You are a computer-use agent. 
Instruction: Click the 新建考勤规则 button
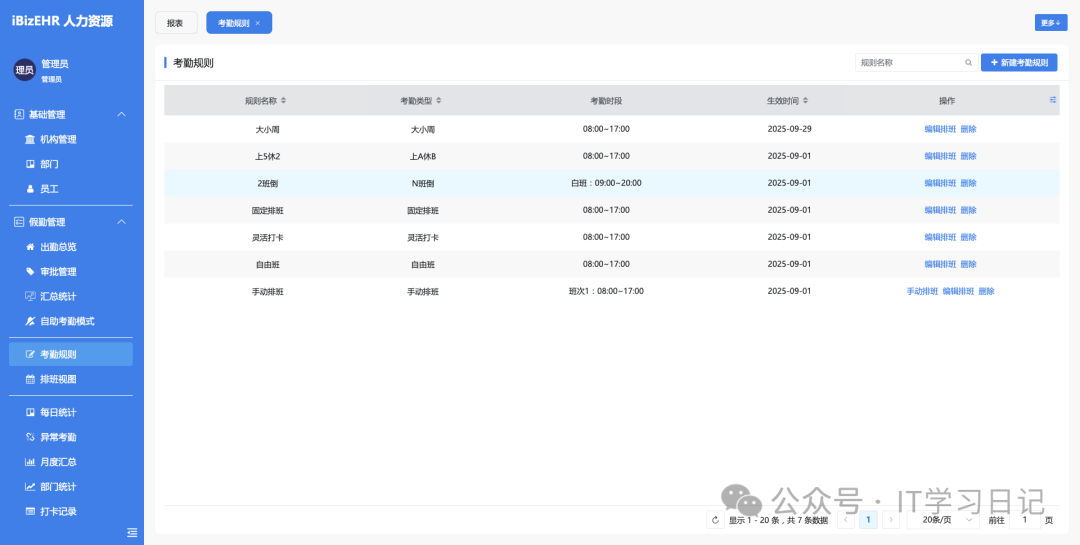point(1019,62)
